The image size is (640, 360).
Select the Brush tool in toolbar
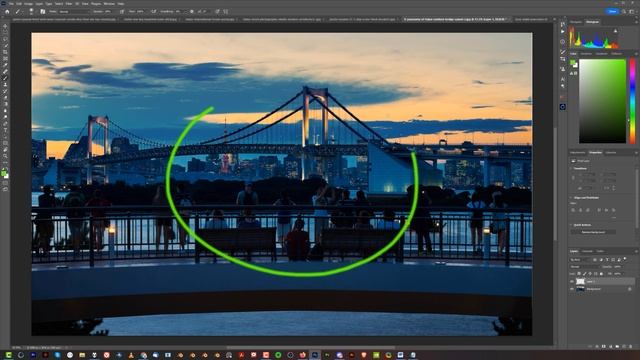click(5, 78)
